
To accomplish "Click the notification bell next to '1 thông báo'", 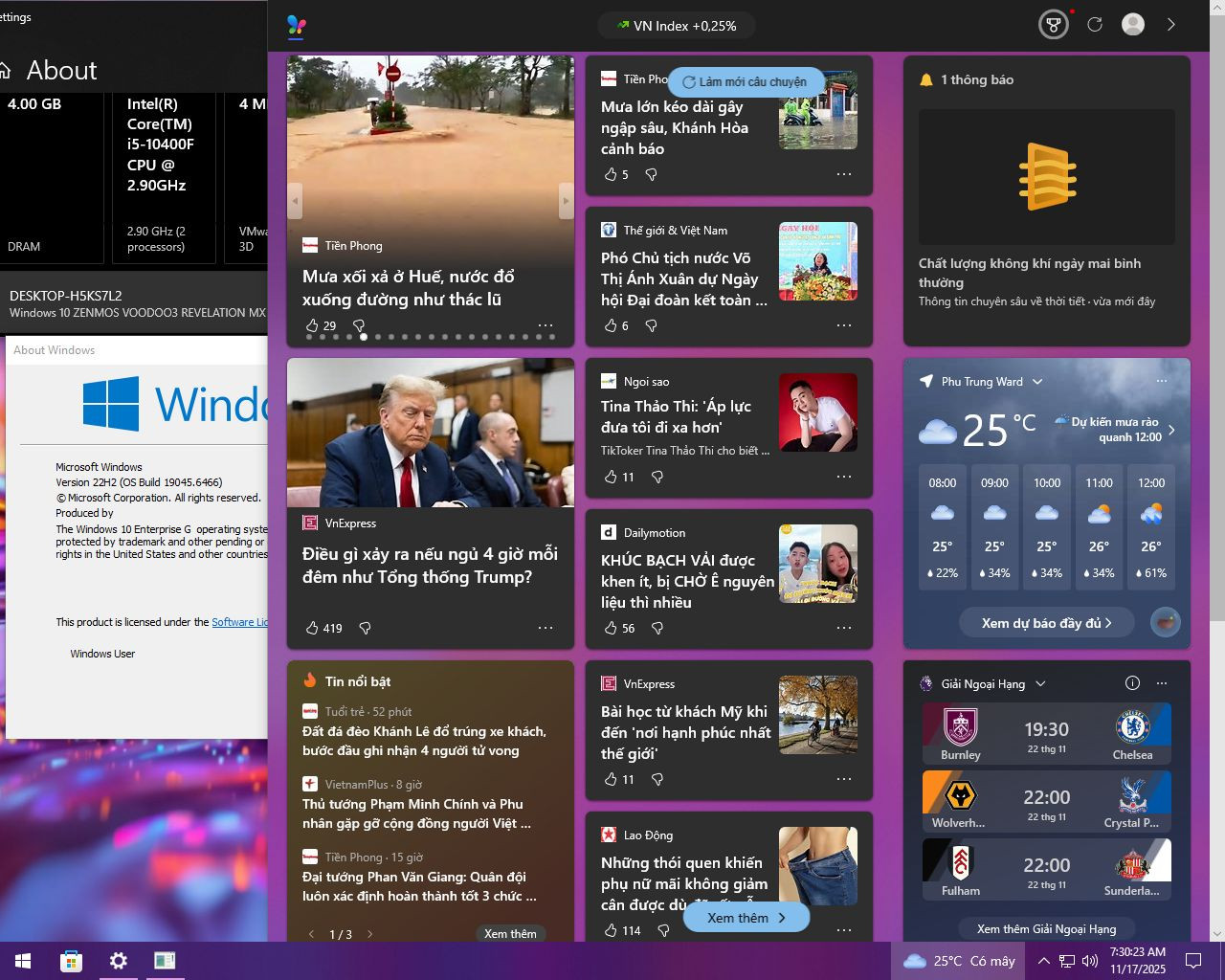I will pyautogui.click(x=924, y=80).
